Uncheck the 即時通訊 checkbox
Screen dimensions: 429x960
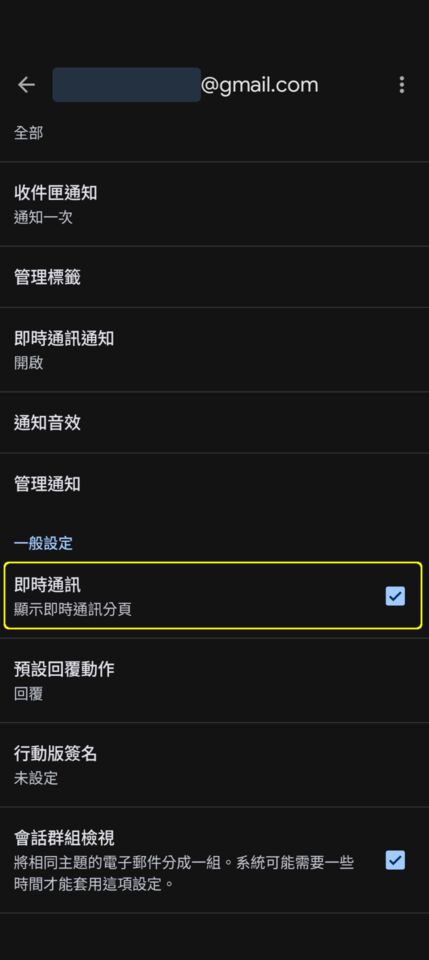click(x=395, y=596)
